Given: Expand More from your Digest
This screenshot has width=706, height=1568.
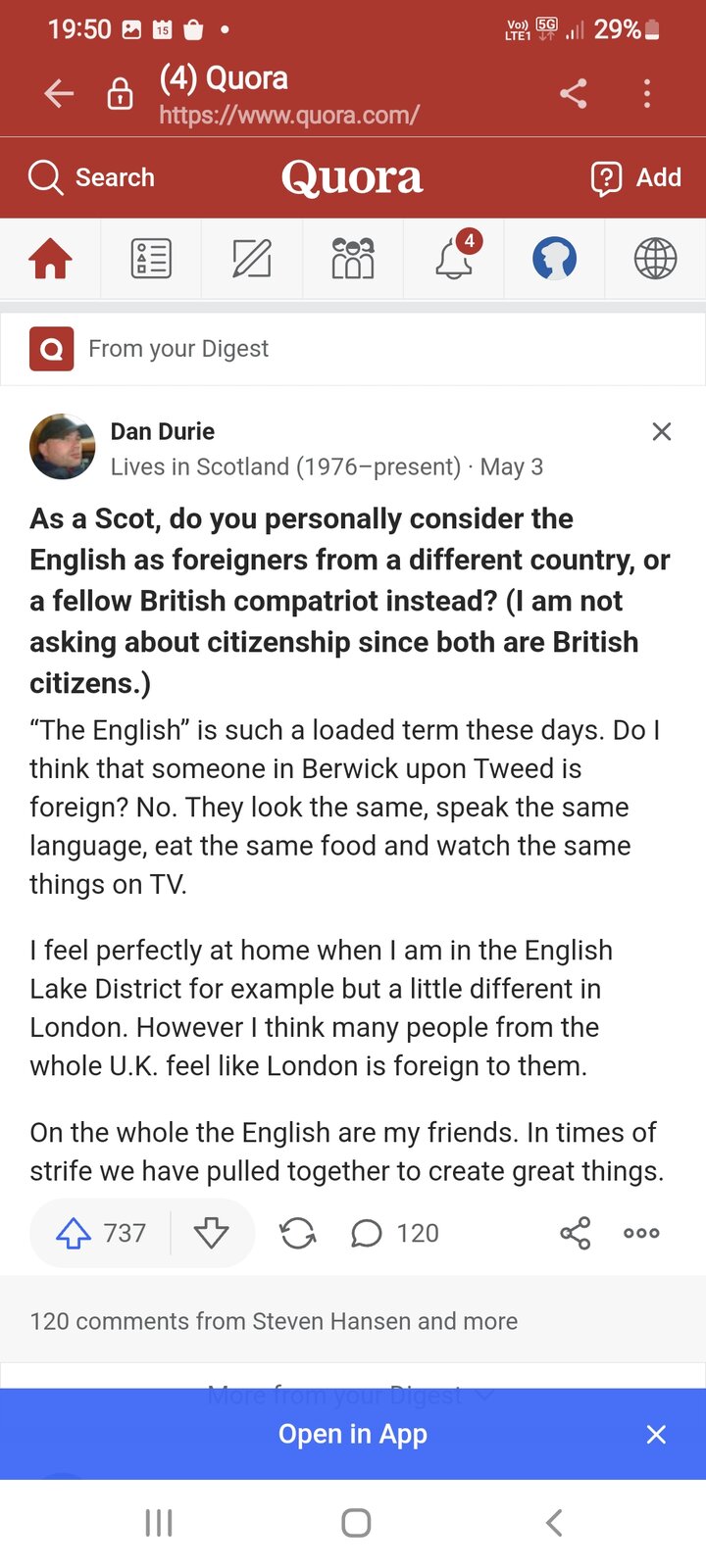Looking at the screenshot, I should pyautogui.click(x=349, y=1395).
